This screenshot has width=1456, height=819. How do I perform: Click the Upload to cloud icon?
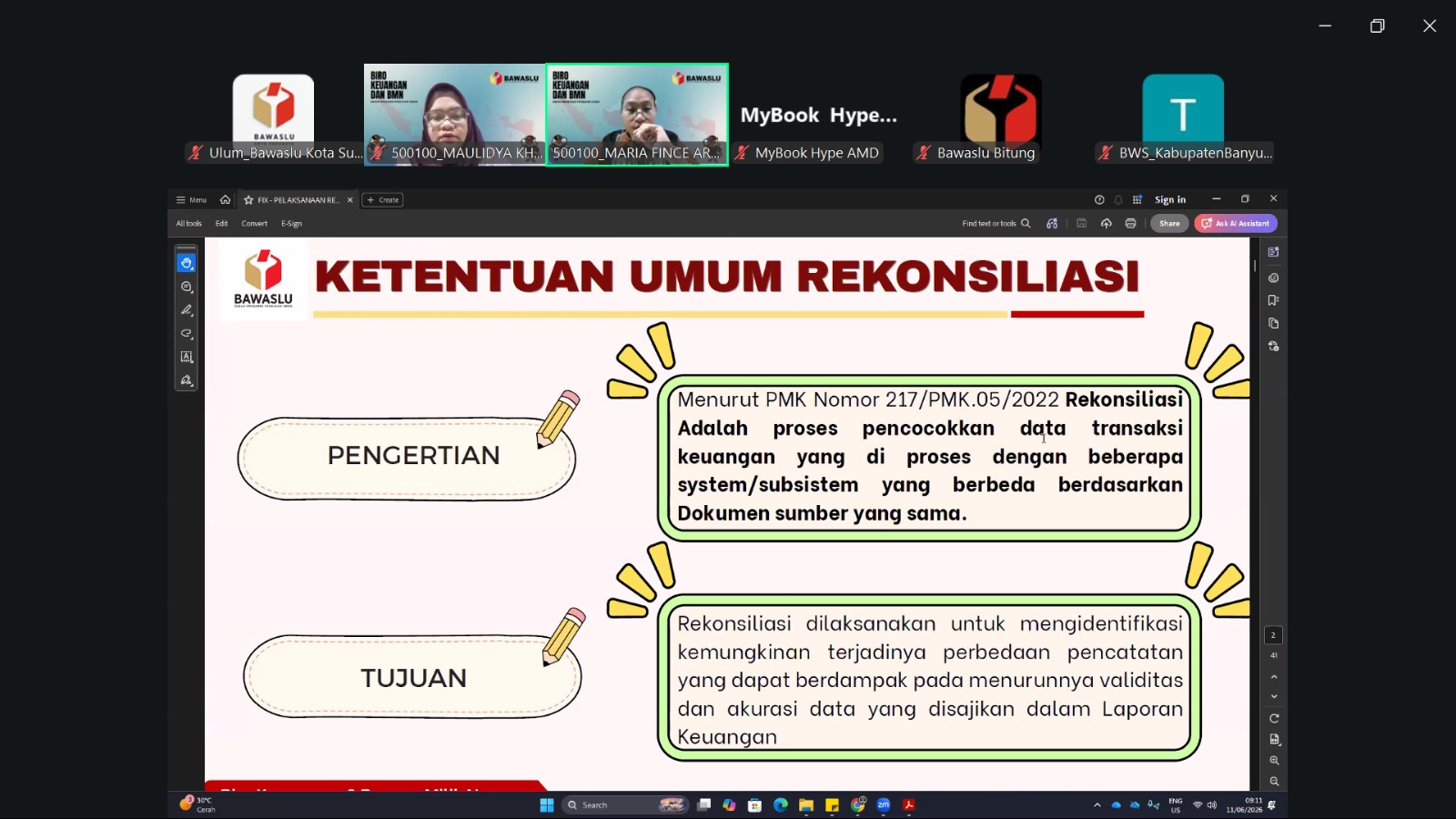coord(1106,223)
